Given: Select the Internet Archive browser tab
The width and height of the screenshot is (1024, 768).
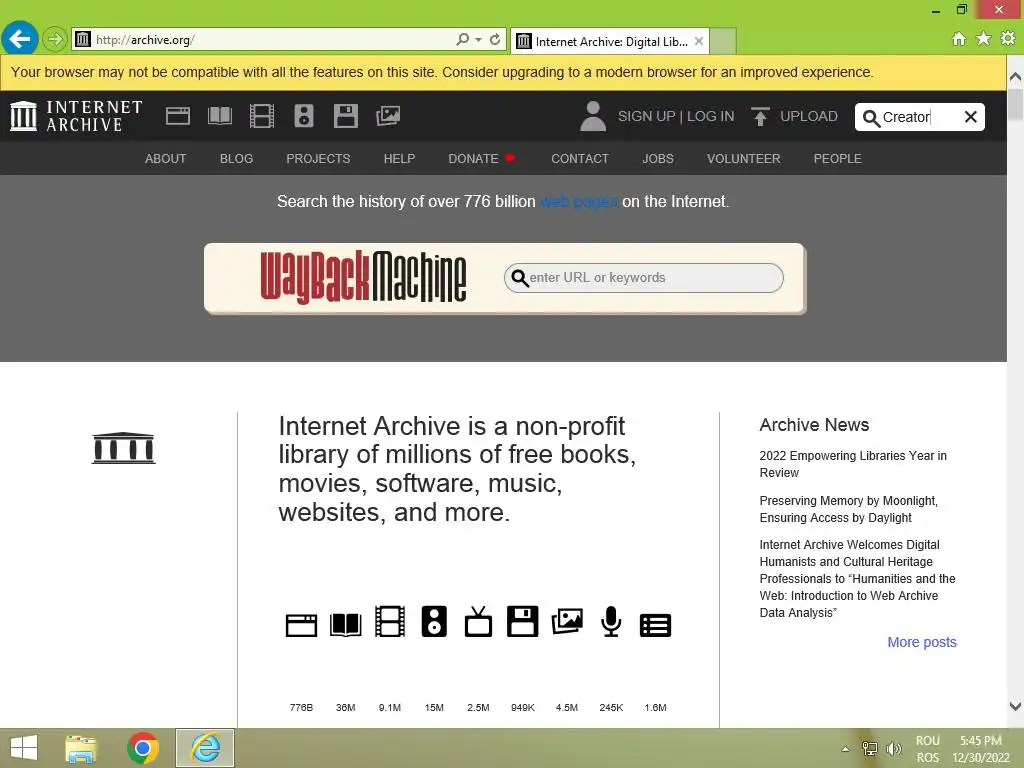Looking at the screenshot, I should tap(611, 41).
